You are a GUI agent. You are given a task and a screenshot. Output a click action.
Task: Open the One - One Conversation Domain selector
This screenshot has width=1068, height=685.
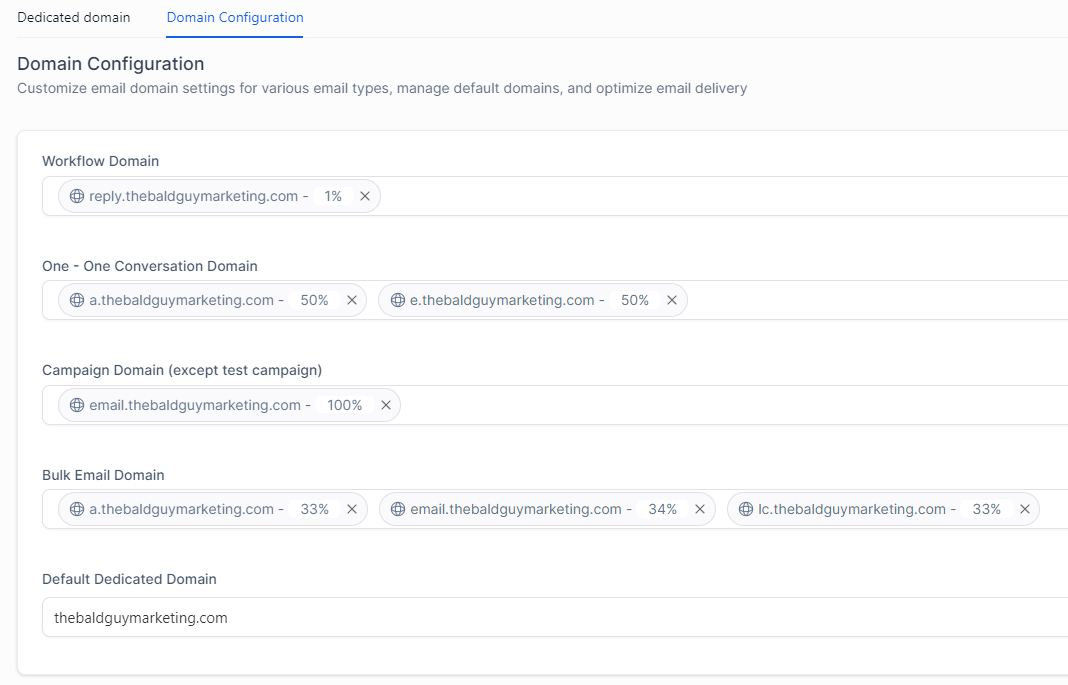click(870, 300)
